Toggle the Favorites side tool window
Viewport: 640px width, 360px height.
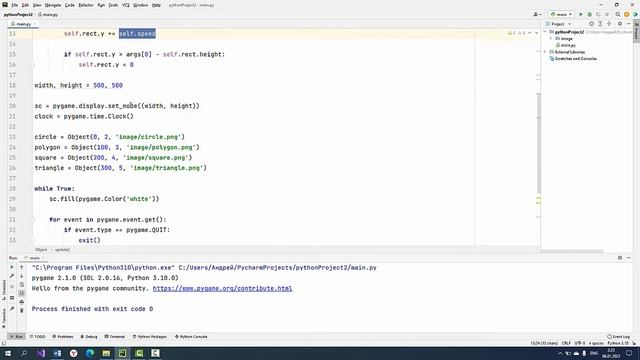click(4, 318)
